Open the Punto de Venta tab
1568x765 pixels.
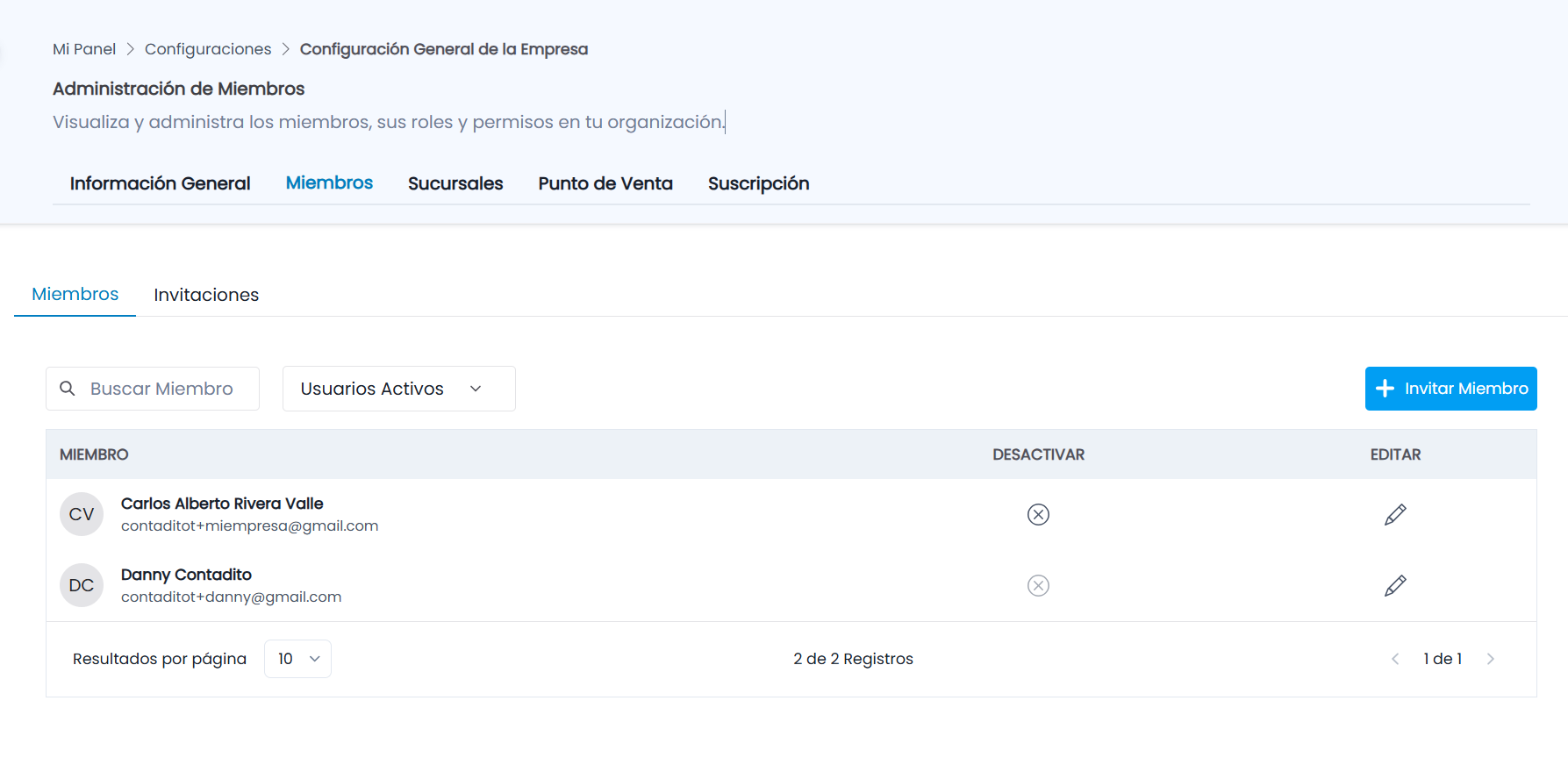pyautogui.click(x=605, y=183)
